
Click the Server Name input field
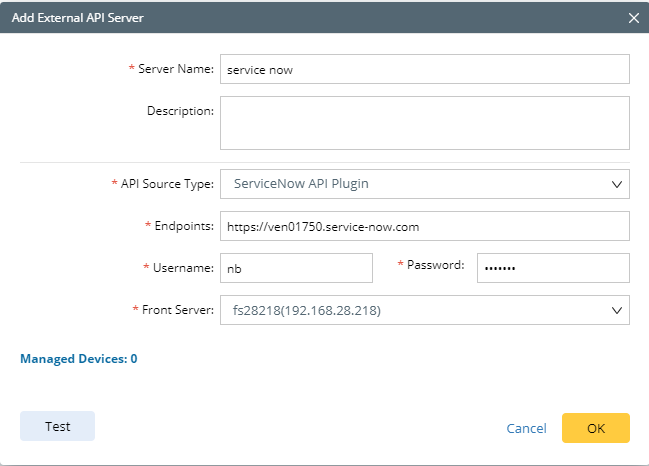click(424, 70)
